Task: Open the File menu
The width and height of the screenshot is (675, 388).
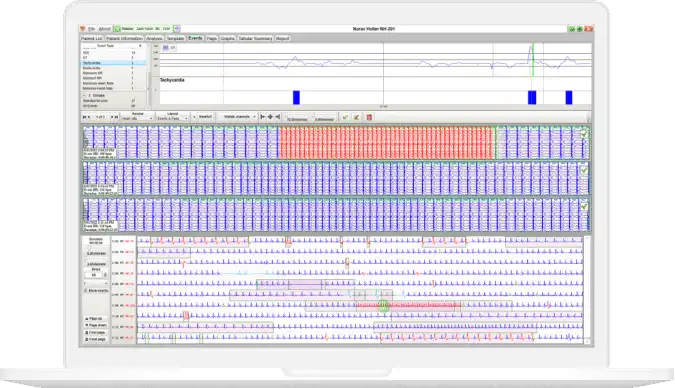Action: (91, 29)
